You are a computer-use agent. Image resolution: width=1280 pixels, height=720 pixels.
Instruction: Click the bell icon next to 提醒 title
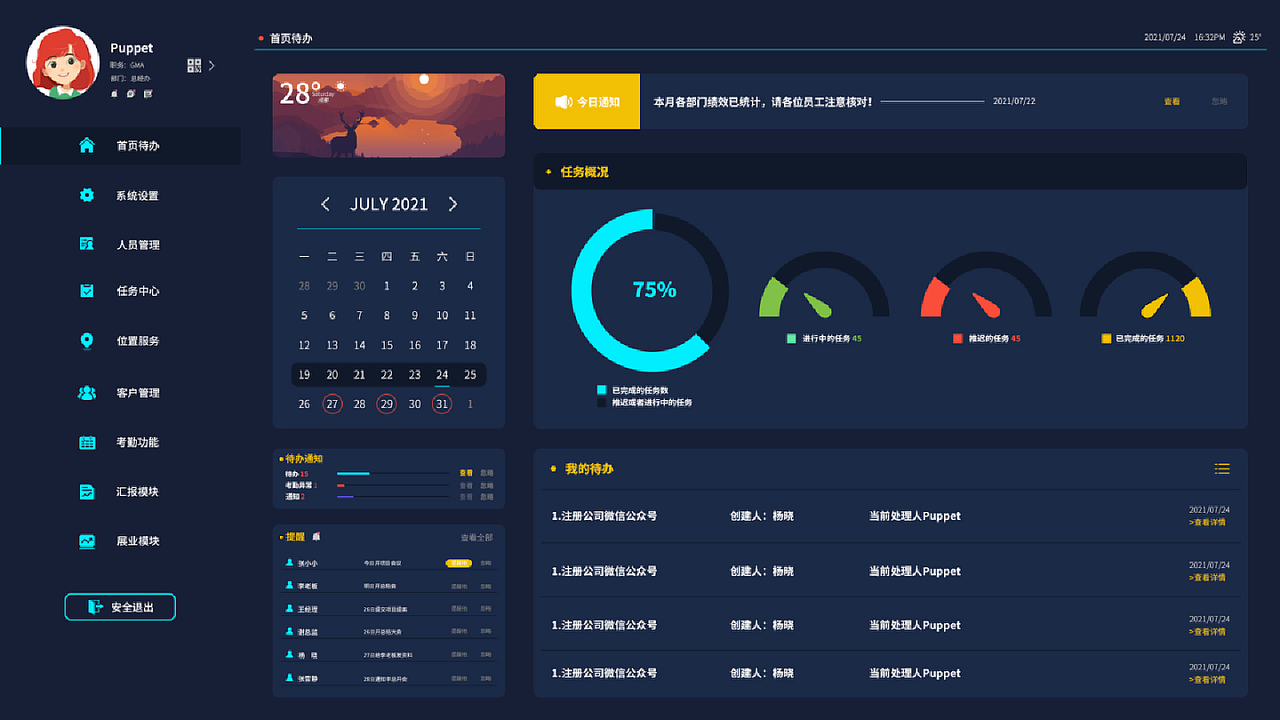click(317, 537)
